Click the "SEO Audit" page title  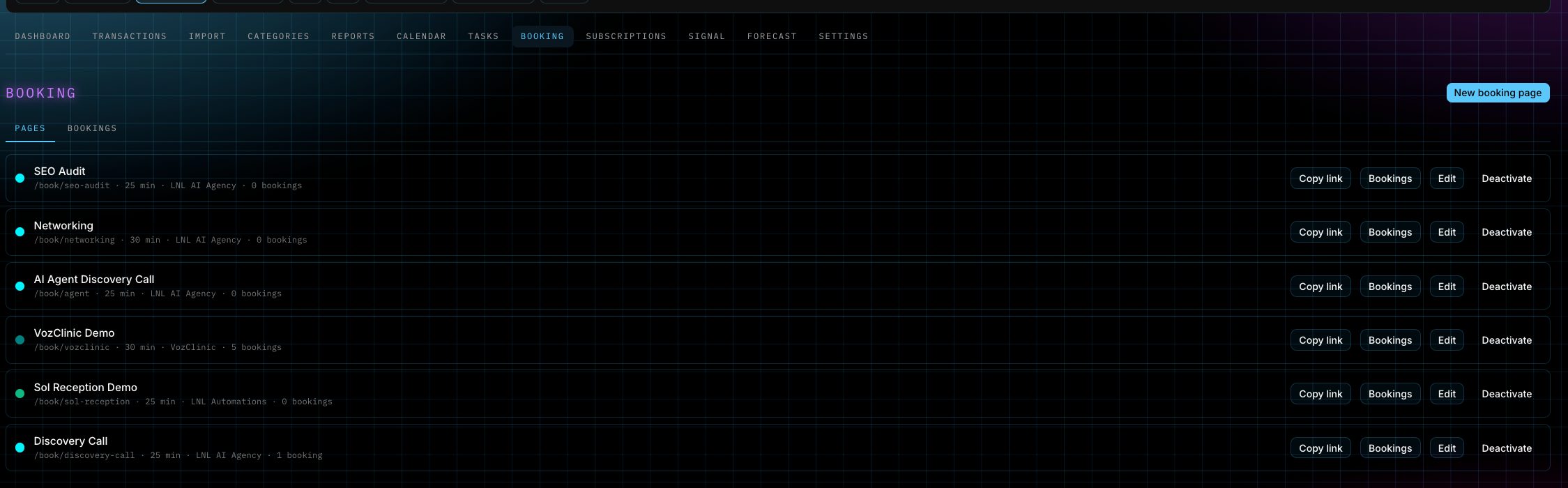(x=59, y=171)
